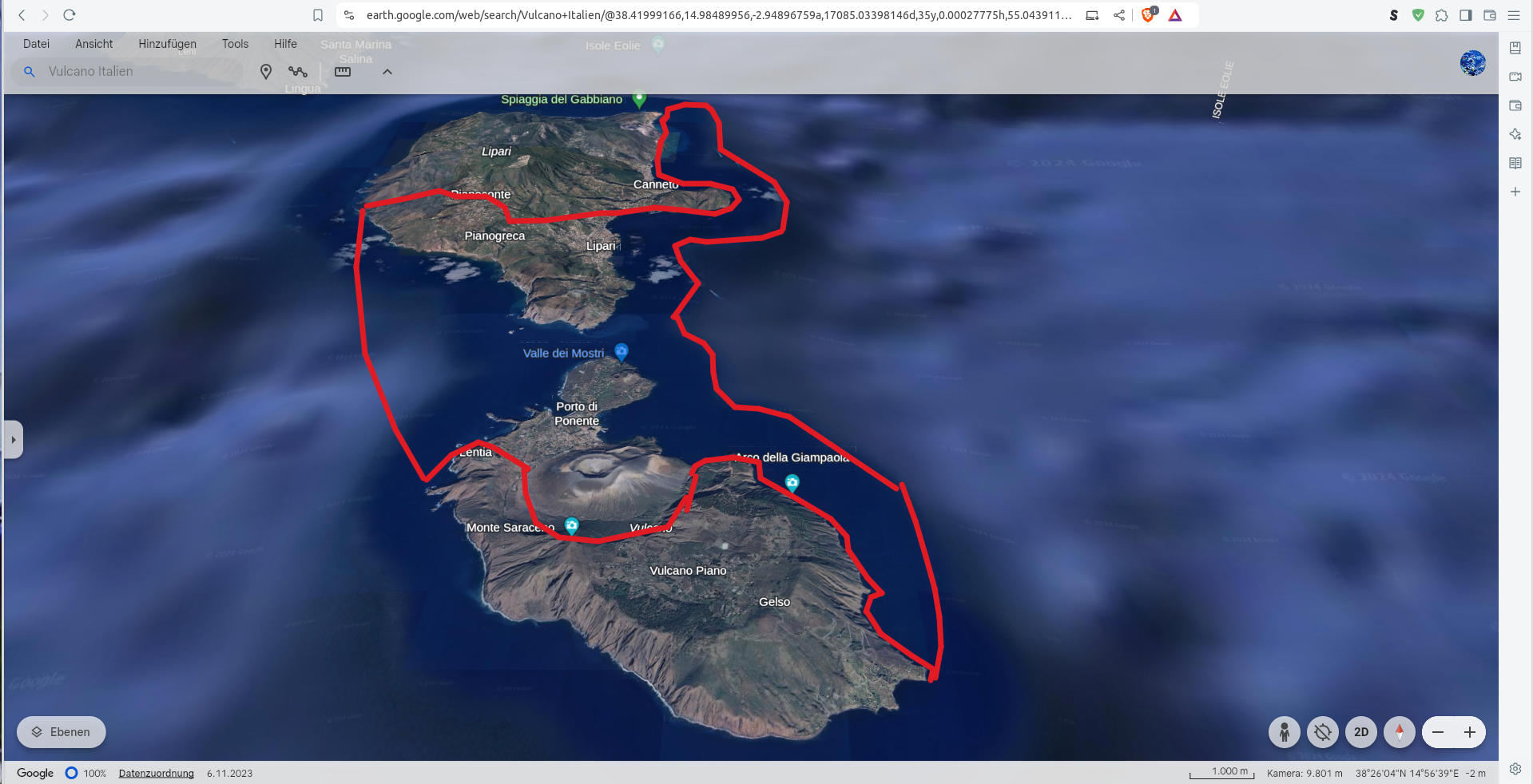This screenshot has width=1533, height=784.
Task: Open the Hilfe menu
Action: [285, 44]
